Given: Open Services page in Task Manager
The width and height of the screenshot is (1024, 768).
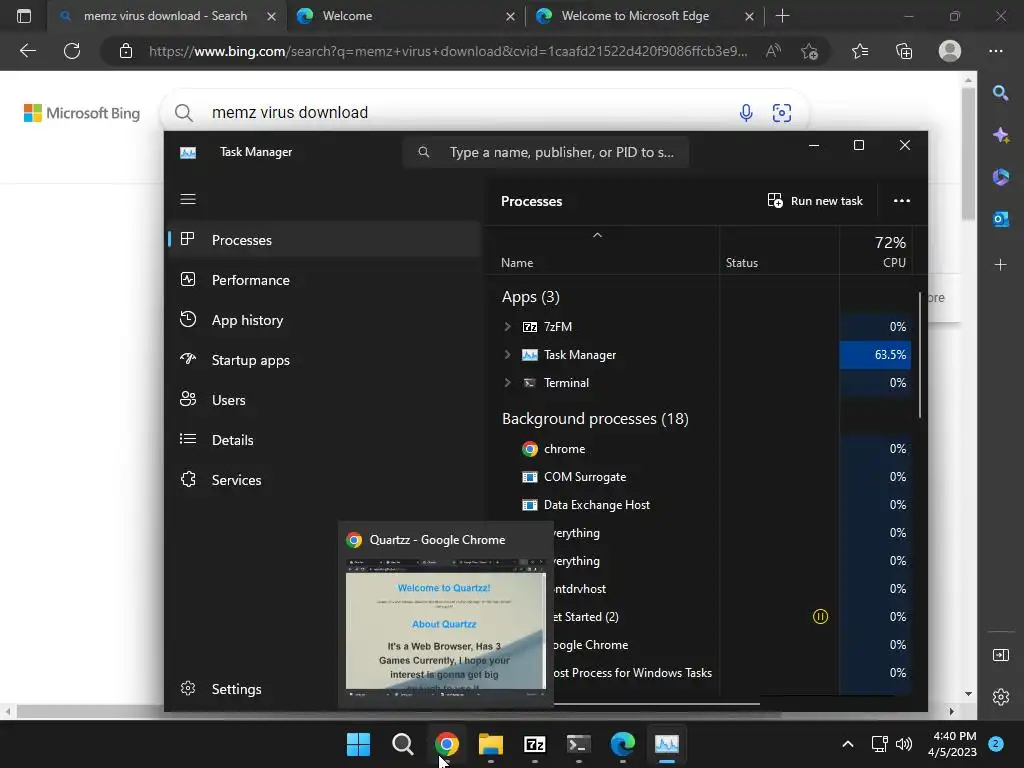Looking at the screenshot, I should (325, 480).
